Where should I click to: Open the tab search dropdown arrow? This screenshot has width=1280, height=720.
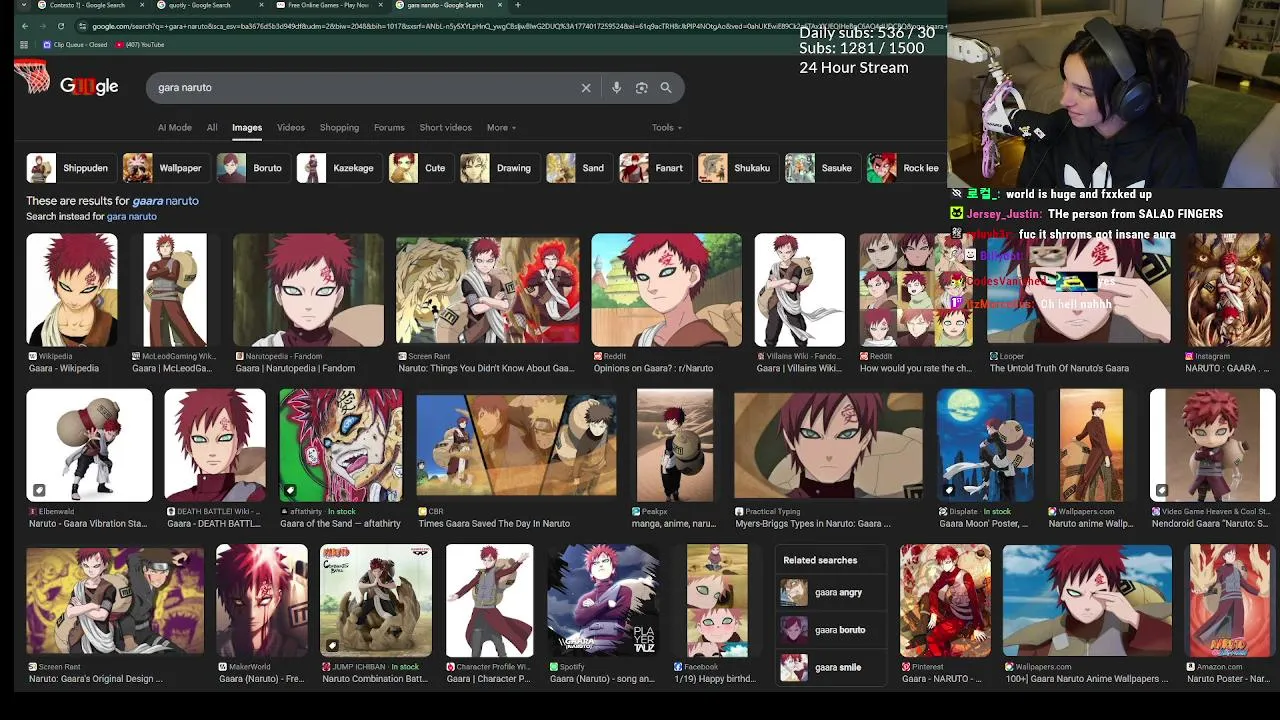[x=22, y=5]
